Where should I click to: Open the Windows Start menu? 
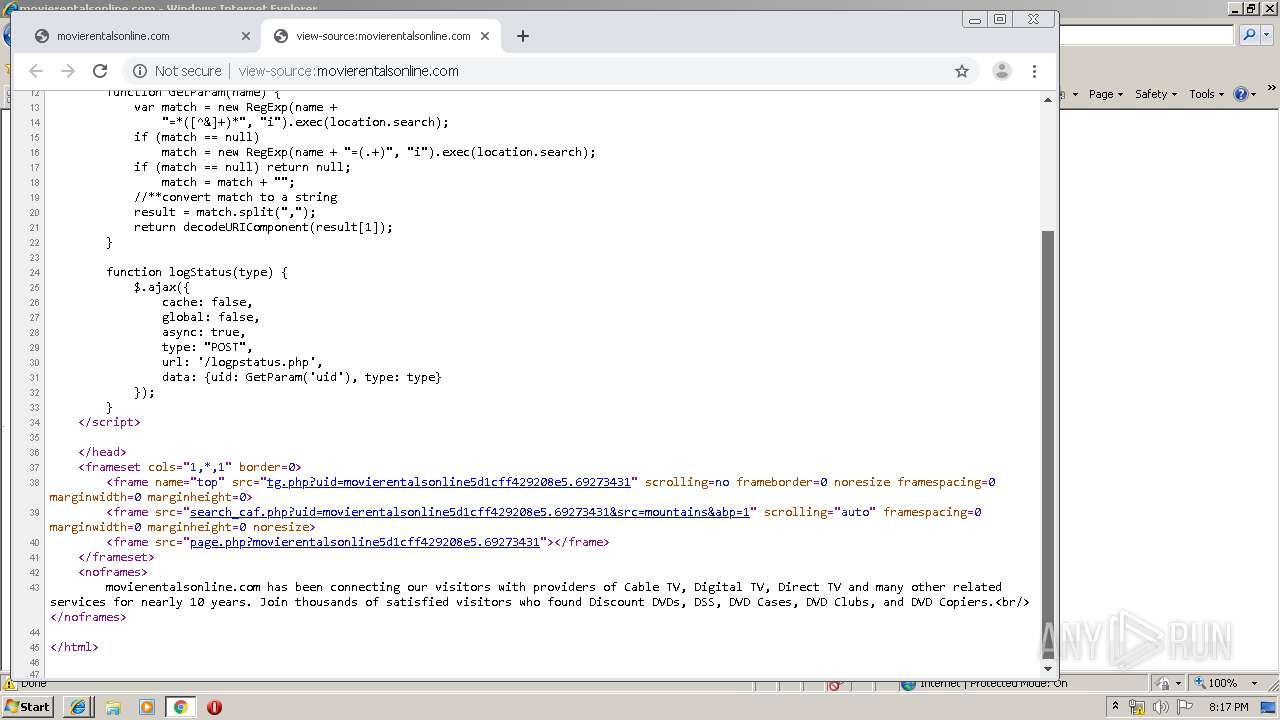[x=28, y=707]
